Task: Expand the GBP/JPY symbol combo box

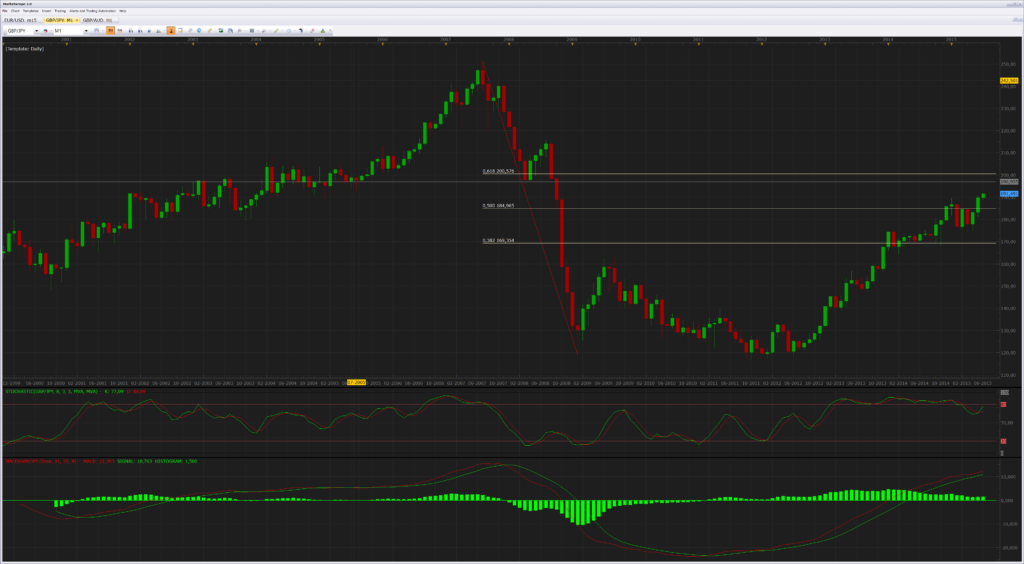Action: tap(37, 31)
